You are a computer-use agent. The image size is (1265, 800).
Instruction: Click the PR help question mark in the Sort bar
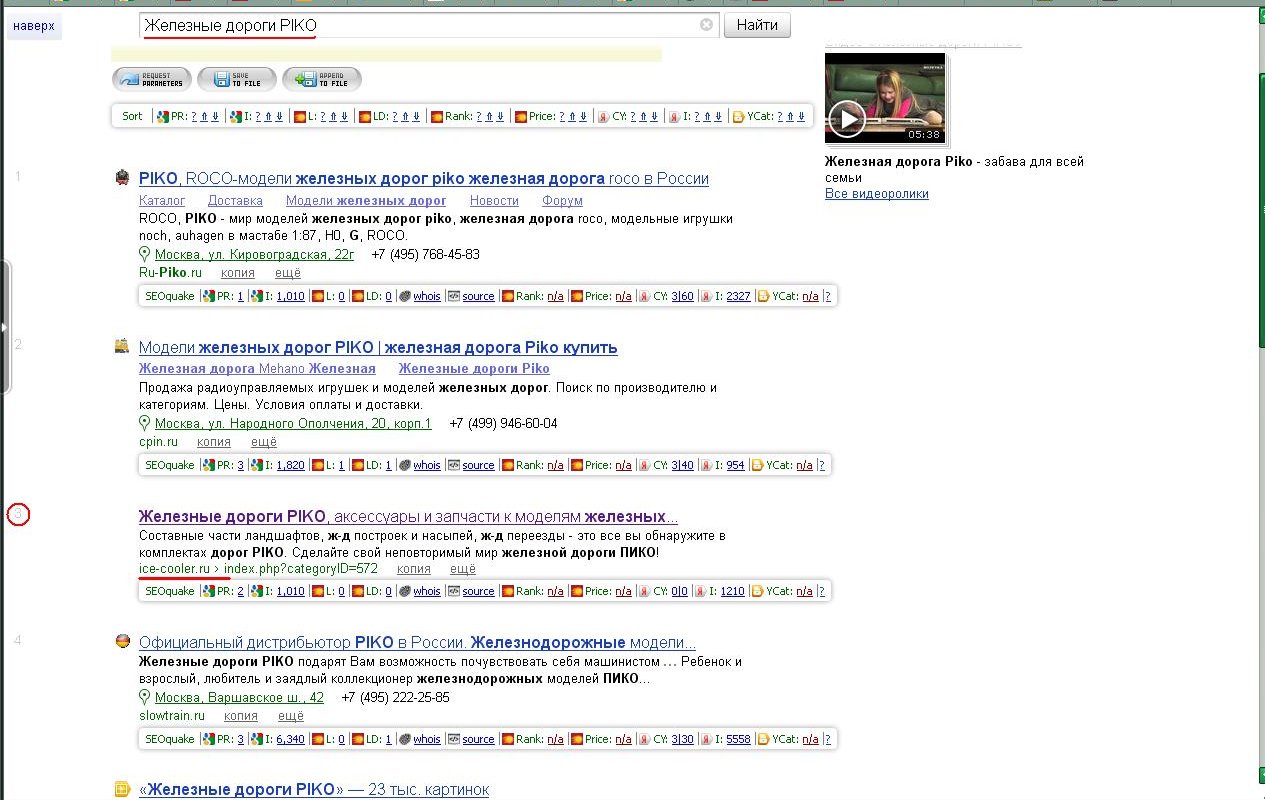click(194, 116)
